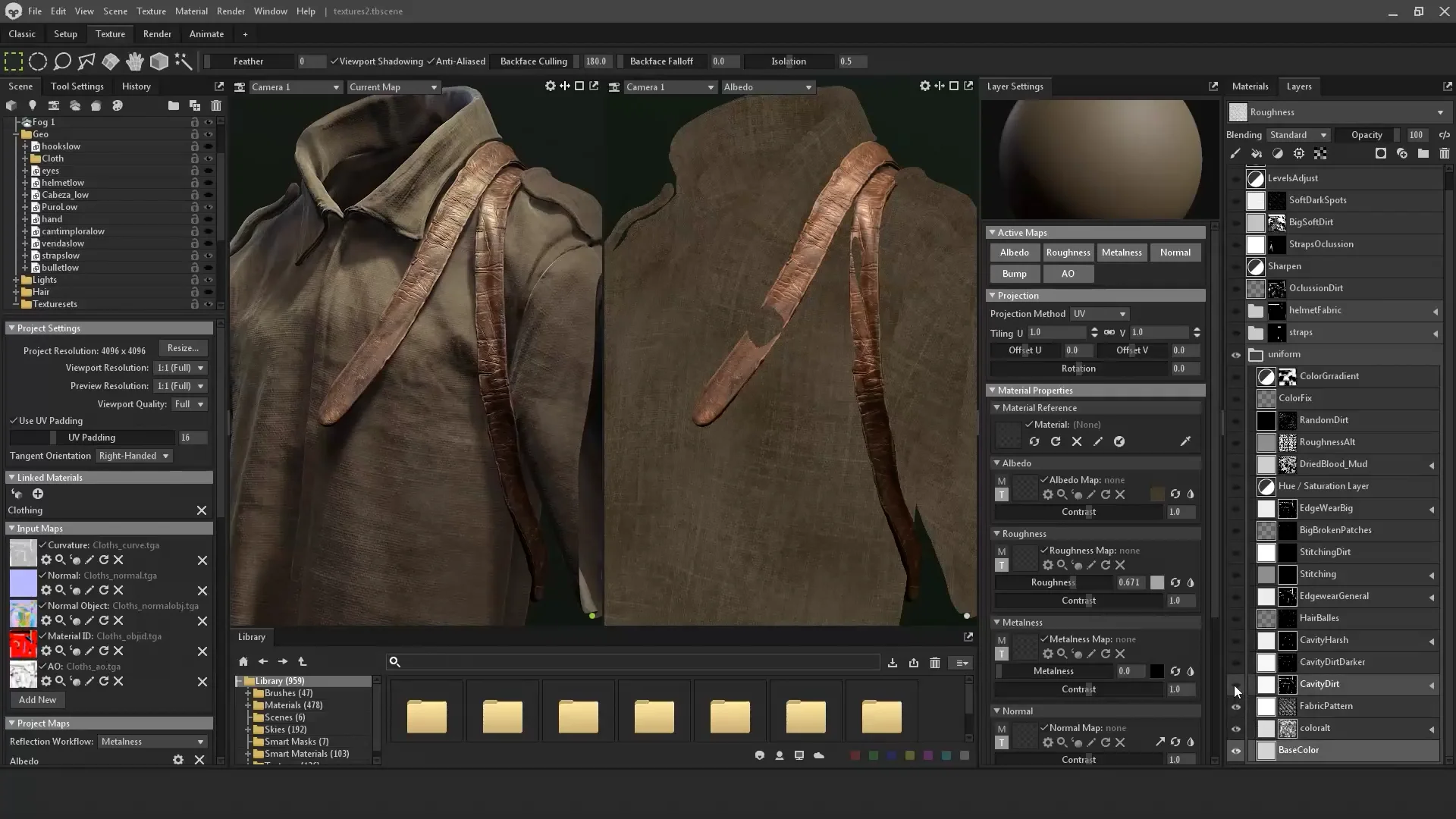The width and height of the screenshot is (1456, 819).
Task: Open the Projection Method UV dropdown
Action: pos(1099,314)
